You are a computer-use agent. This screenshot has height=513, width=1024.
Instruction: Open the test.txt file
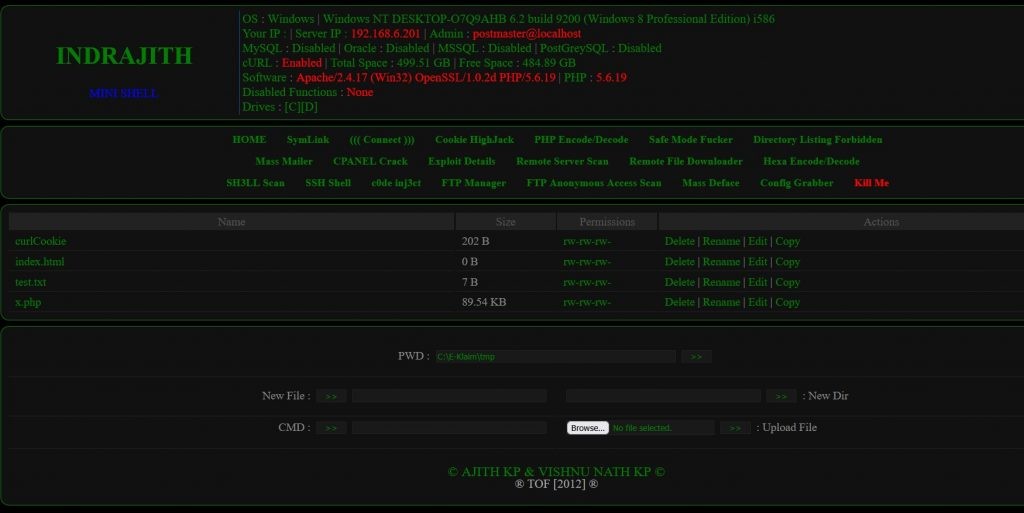(x=31, y=282)
